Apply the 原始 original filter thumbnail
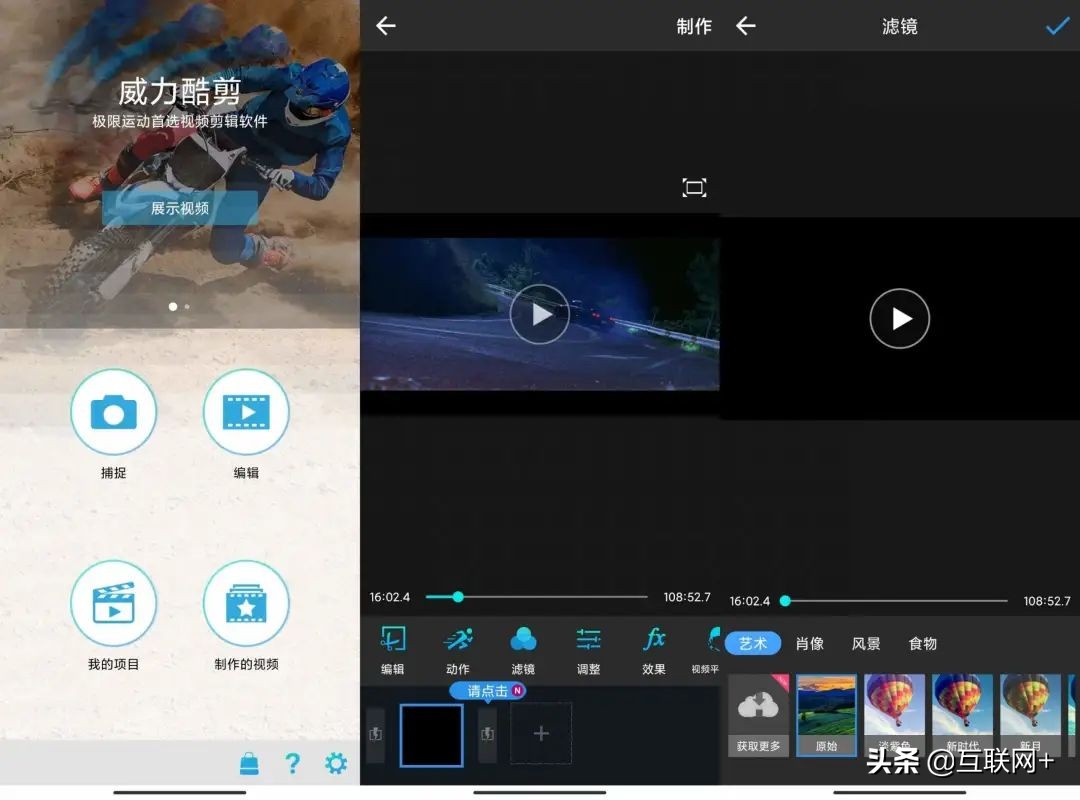This screenshot has width=1080, height=800. point(826,715)
